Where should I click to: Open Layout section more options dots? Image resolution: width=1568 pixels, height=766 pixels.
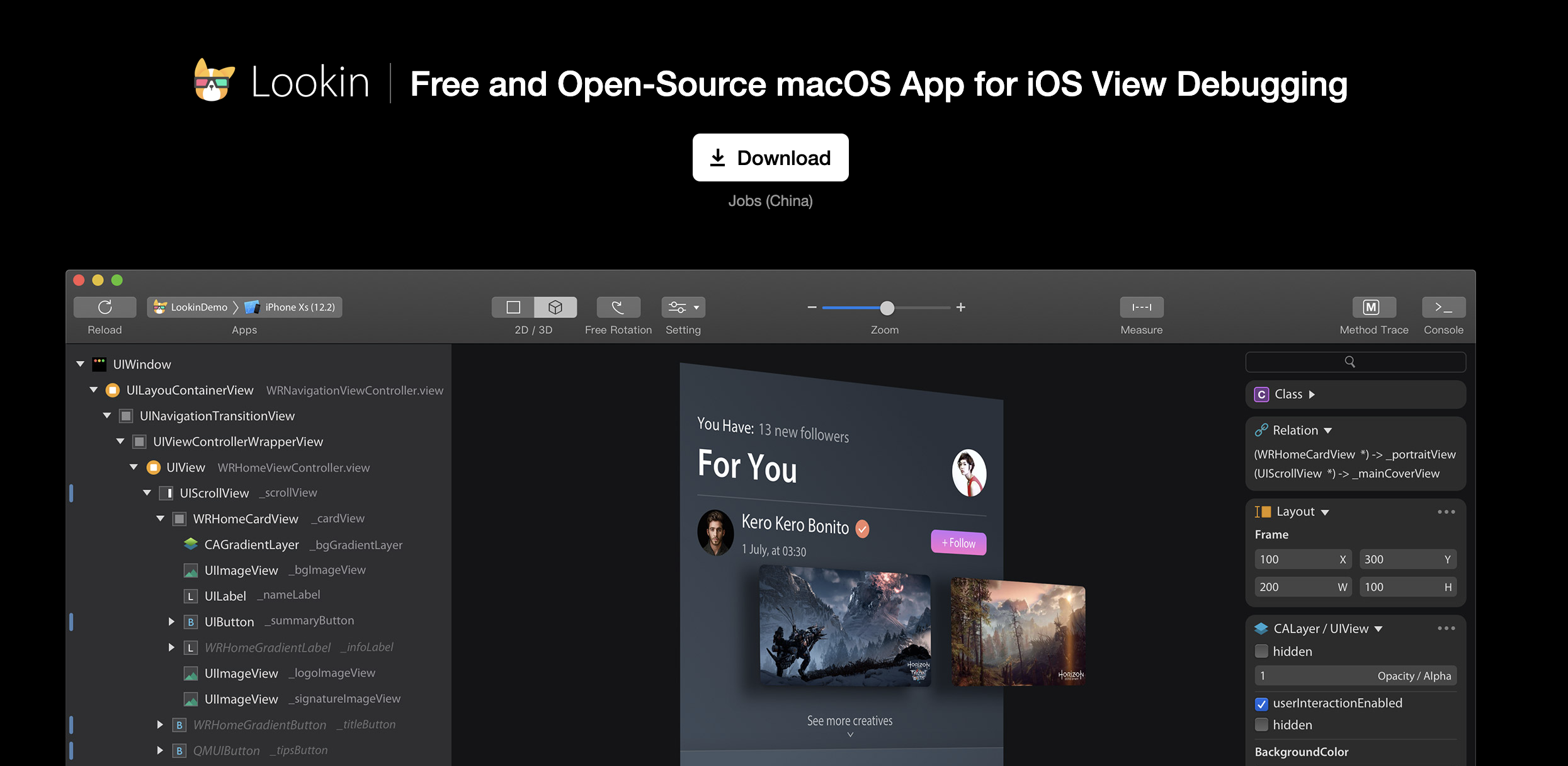click(1446, 512)
